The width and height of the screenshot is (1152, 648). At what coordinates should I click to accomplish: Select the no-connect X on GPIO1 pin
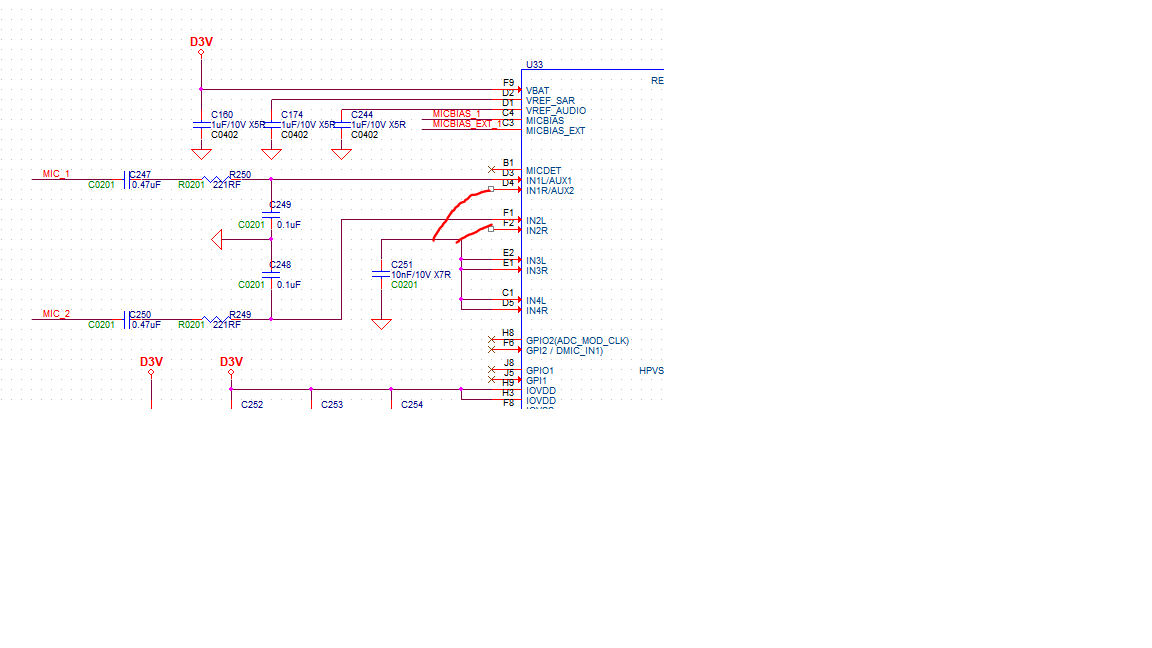pos(492,370)
